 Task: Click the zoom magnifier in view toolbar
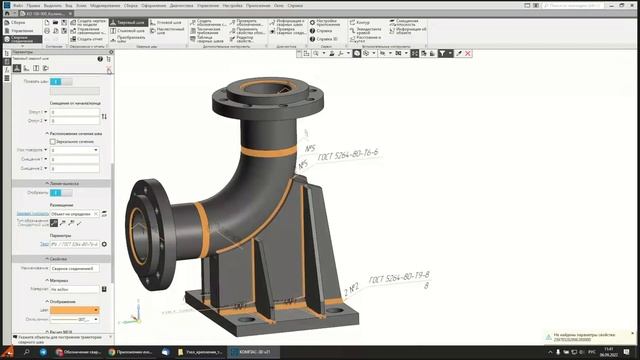point(316,53)
